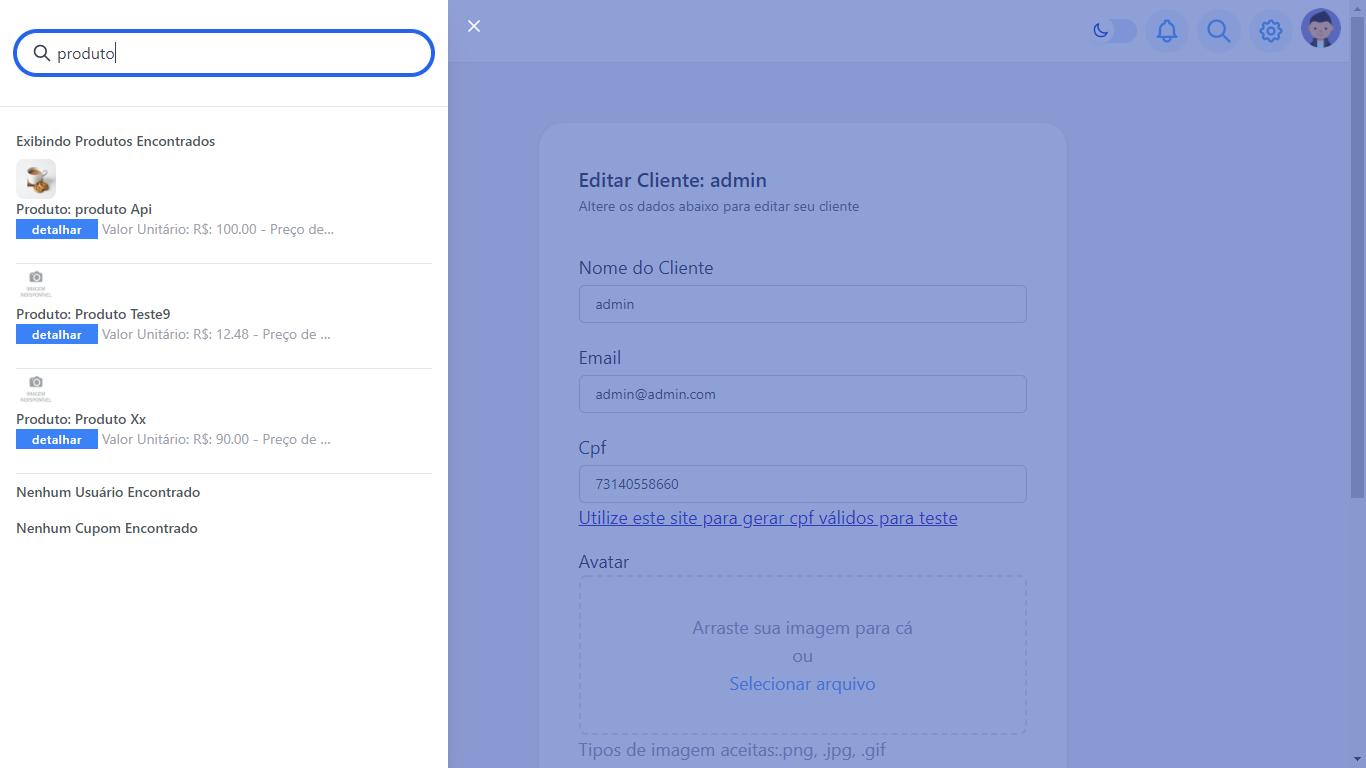This screenshot has width=1366, height=768.
Task: Click 'Exibindo Produtos Encontrados' heading
Action: [x=115, y=141]
